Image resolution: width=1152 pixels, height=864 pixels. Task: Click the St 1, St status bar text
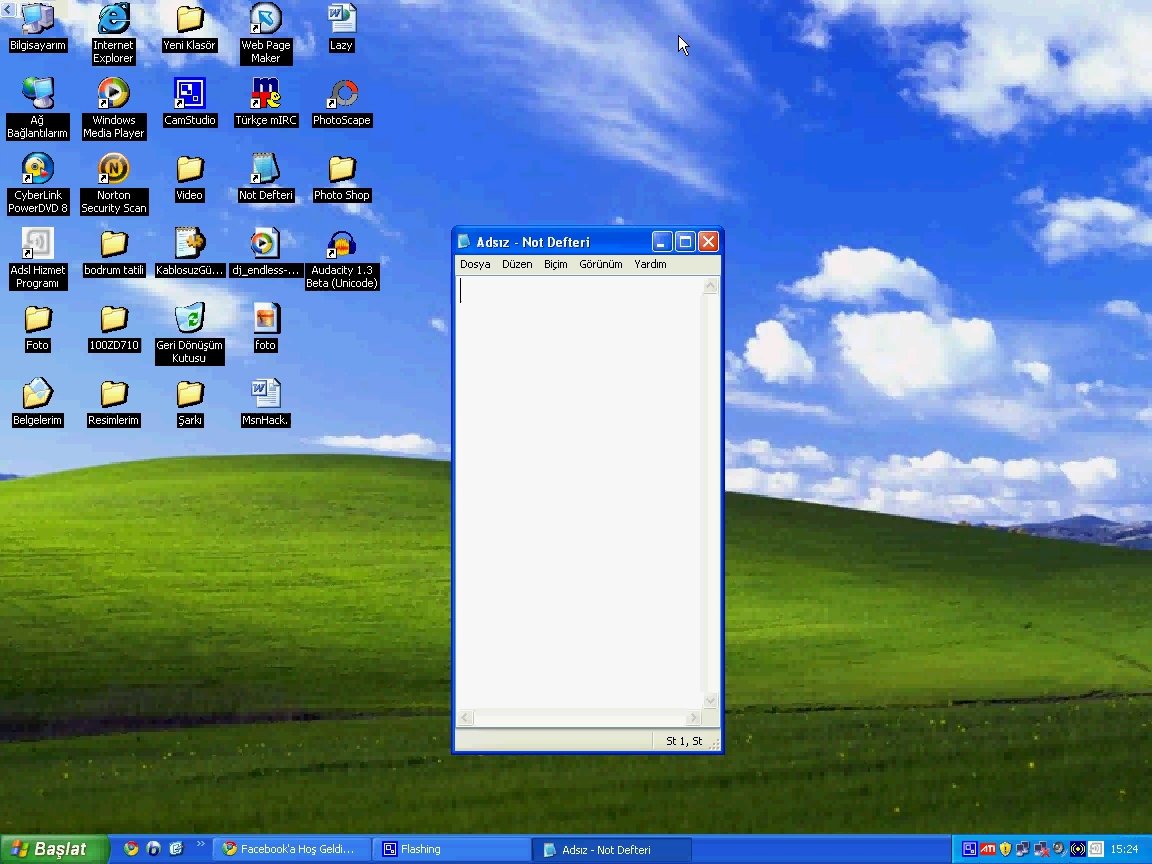click(684, 741)
